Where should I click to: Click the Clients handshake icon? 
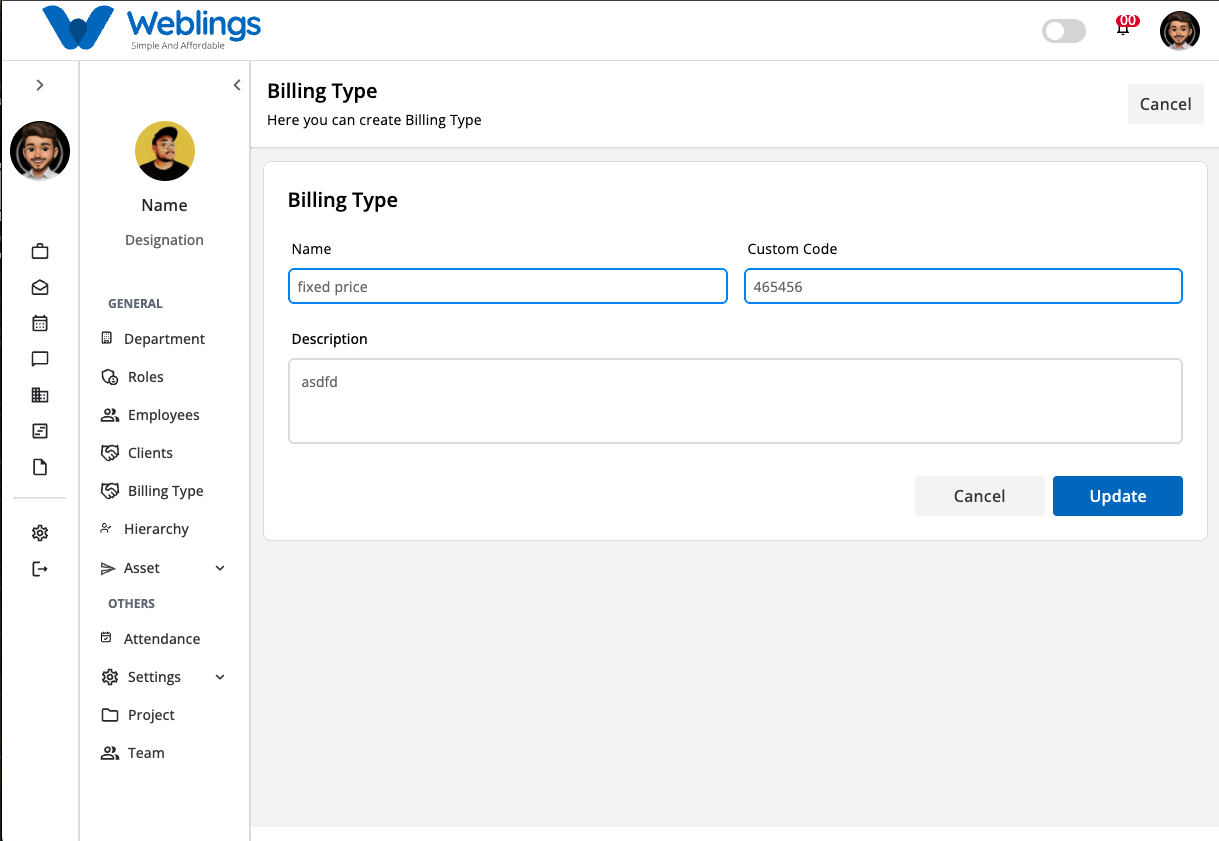[110, 453]
